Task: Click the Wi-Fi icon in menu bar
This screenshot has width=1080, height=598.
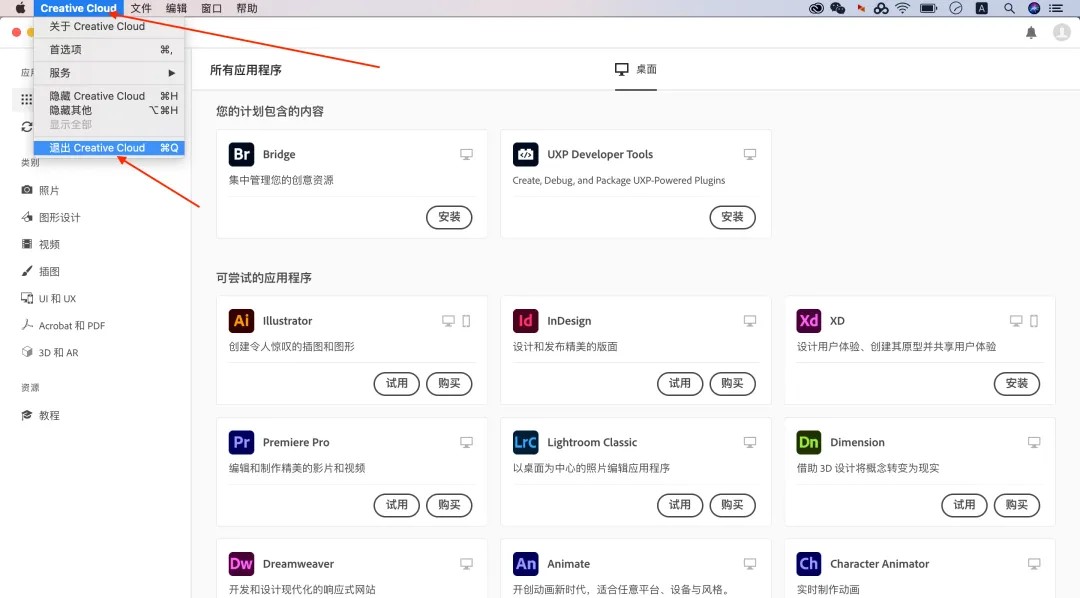Action: pyautogui.click(x=902, y=8)
